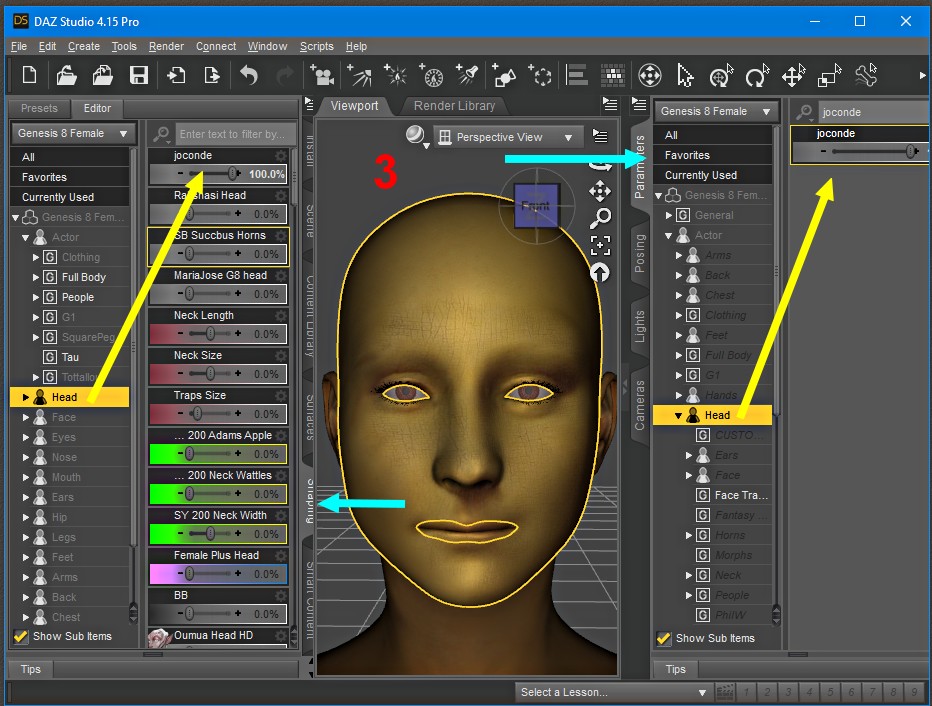This screenshot has width=932, height=706.
Task: Open the File menu
Action: pyautogui.click(x=19, y=46)
